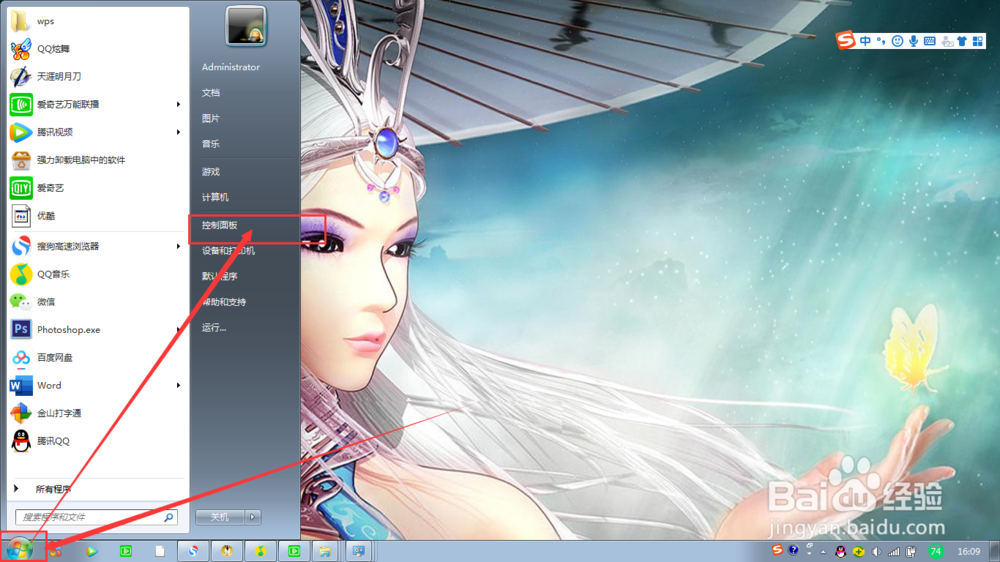Open 爱奇艺万能联播 program entry
Screen dimensions: 1000x562
97,104
